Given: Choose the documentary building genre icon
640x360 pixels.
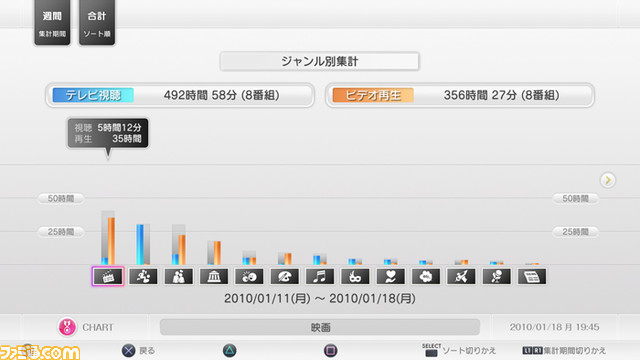Looking at the screenshot, I should pos(214,276).
